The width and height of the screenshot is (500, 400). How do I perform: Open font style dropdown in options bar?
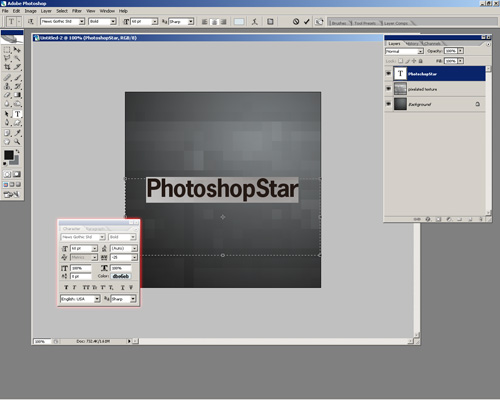tap(113, 22)
